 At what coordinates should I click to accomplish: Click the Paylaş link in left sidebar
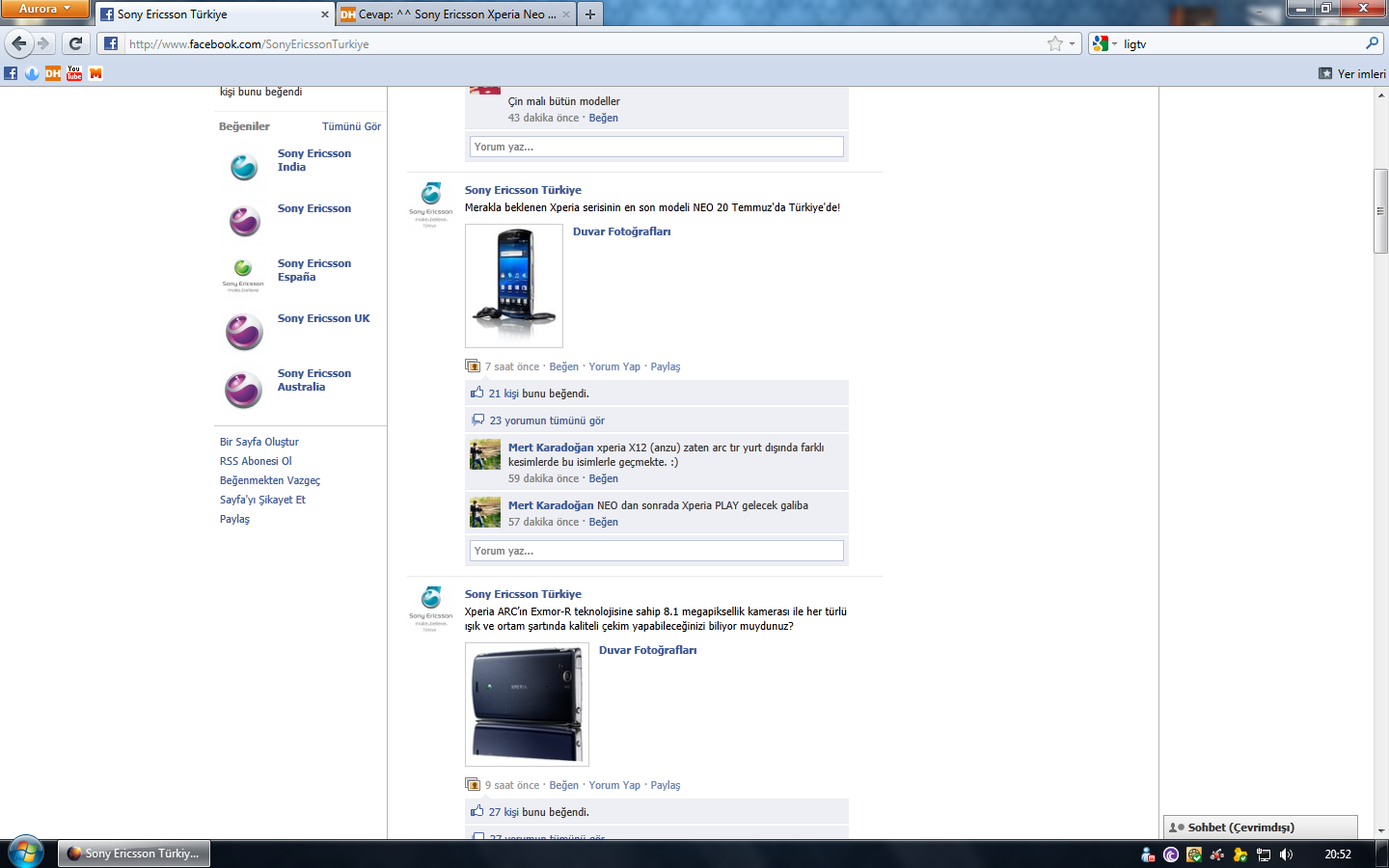234,519
